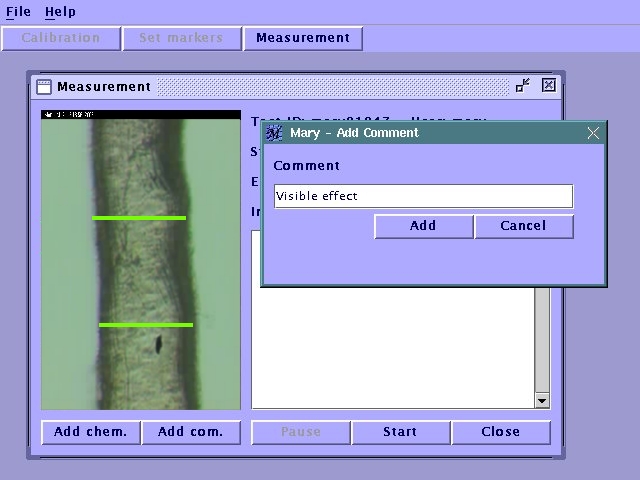Toggle the Measurement frame maximize icon
The image size is (640, 480).
523,86
